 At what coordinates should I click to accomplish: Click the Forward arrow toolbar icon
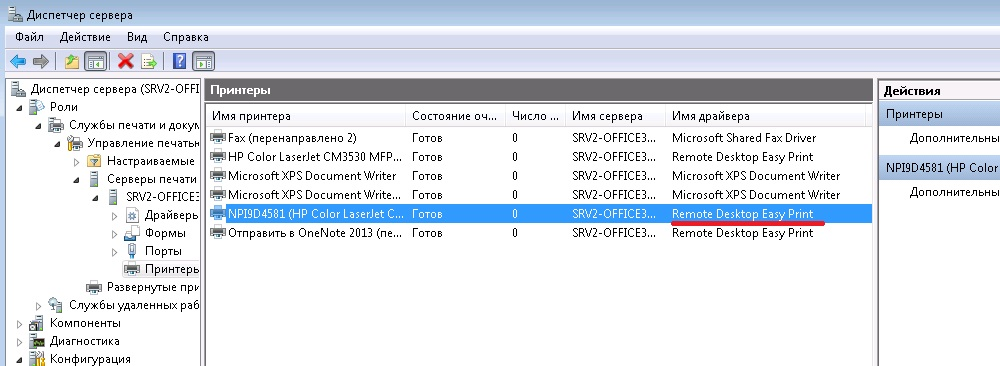point(41,61)
